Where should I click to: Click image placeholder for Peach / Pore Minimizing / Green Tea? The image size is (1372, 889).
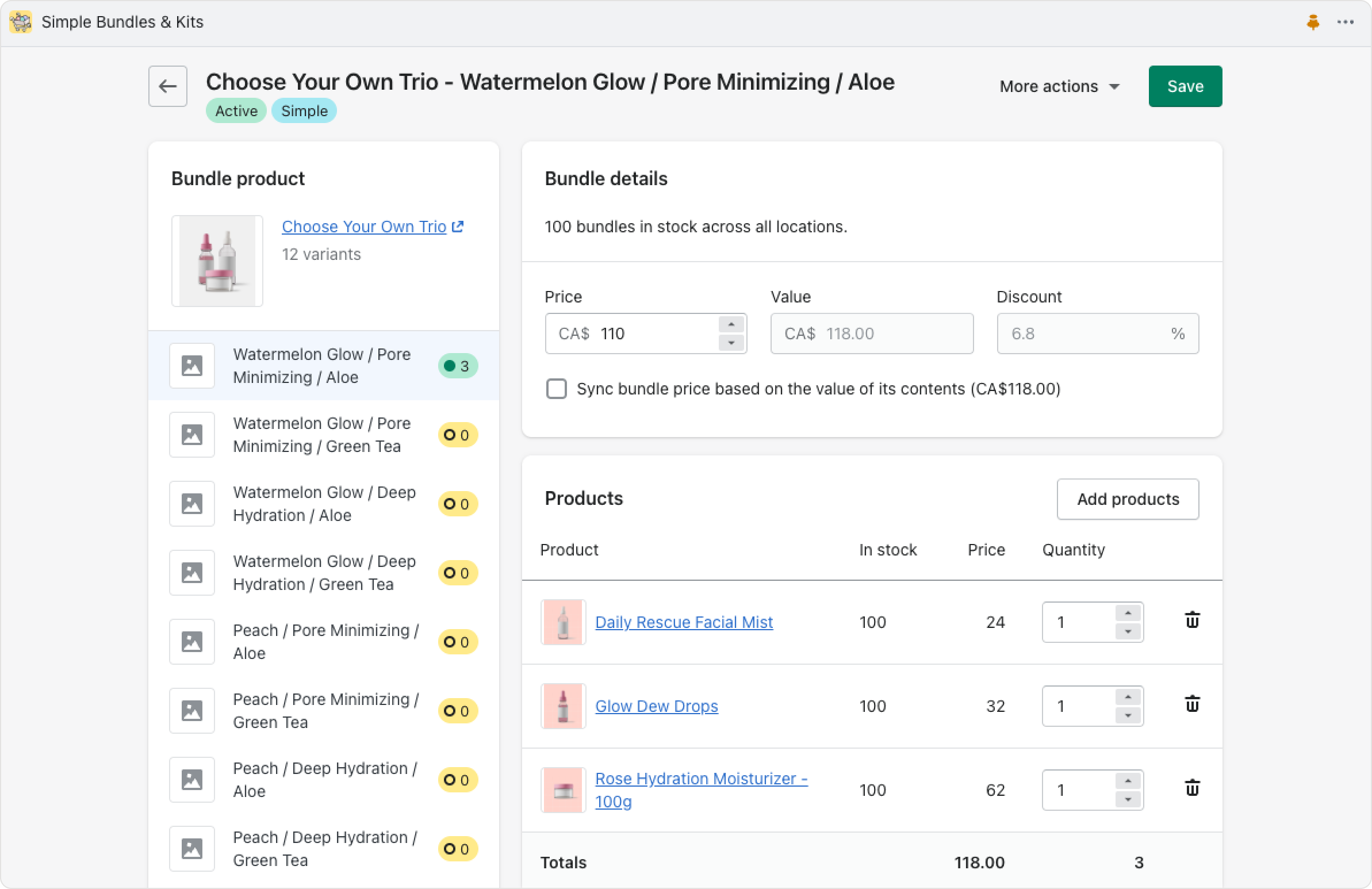point(192,711)
